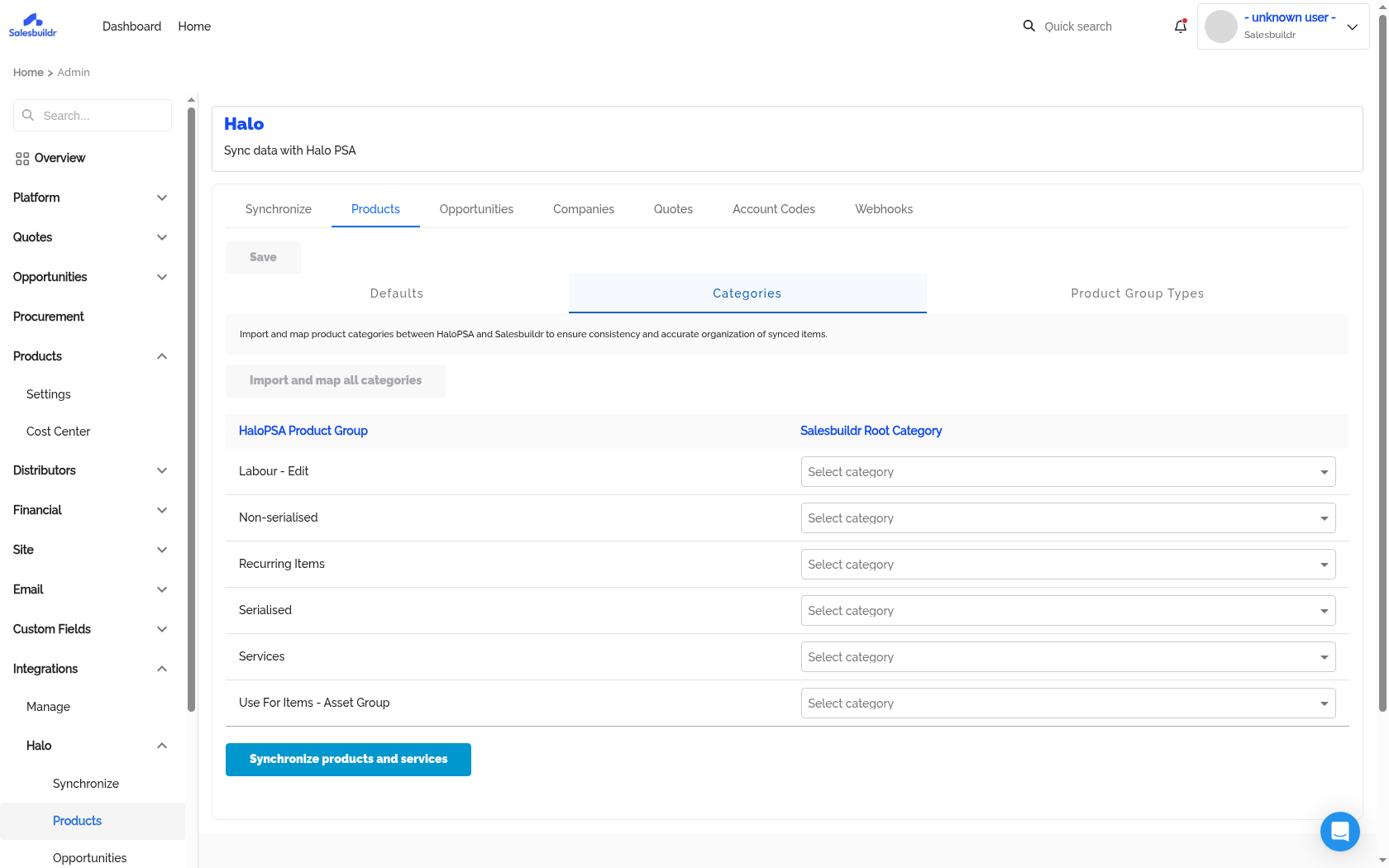Open category dropdown for Serialised
Viewport: 1389px width, 868px height.
1068,611
